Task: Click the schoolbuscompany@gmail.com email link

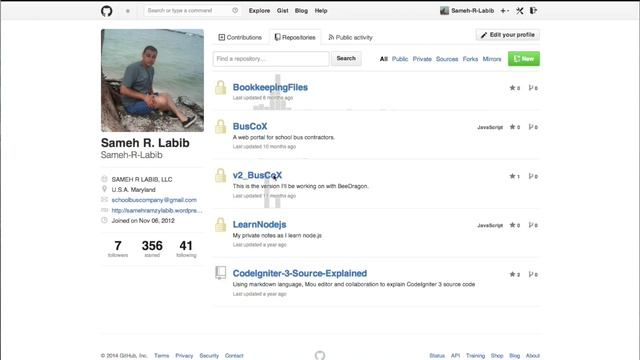Action: (154, 200)
